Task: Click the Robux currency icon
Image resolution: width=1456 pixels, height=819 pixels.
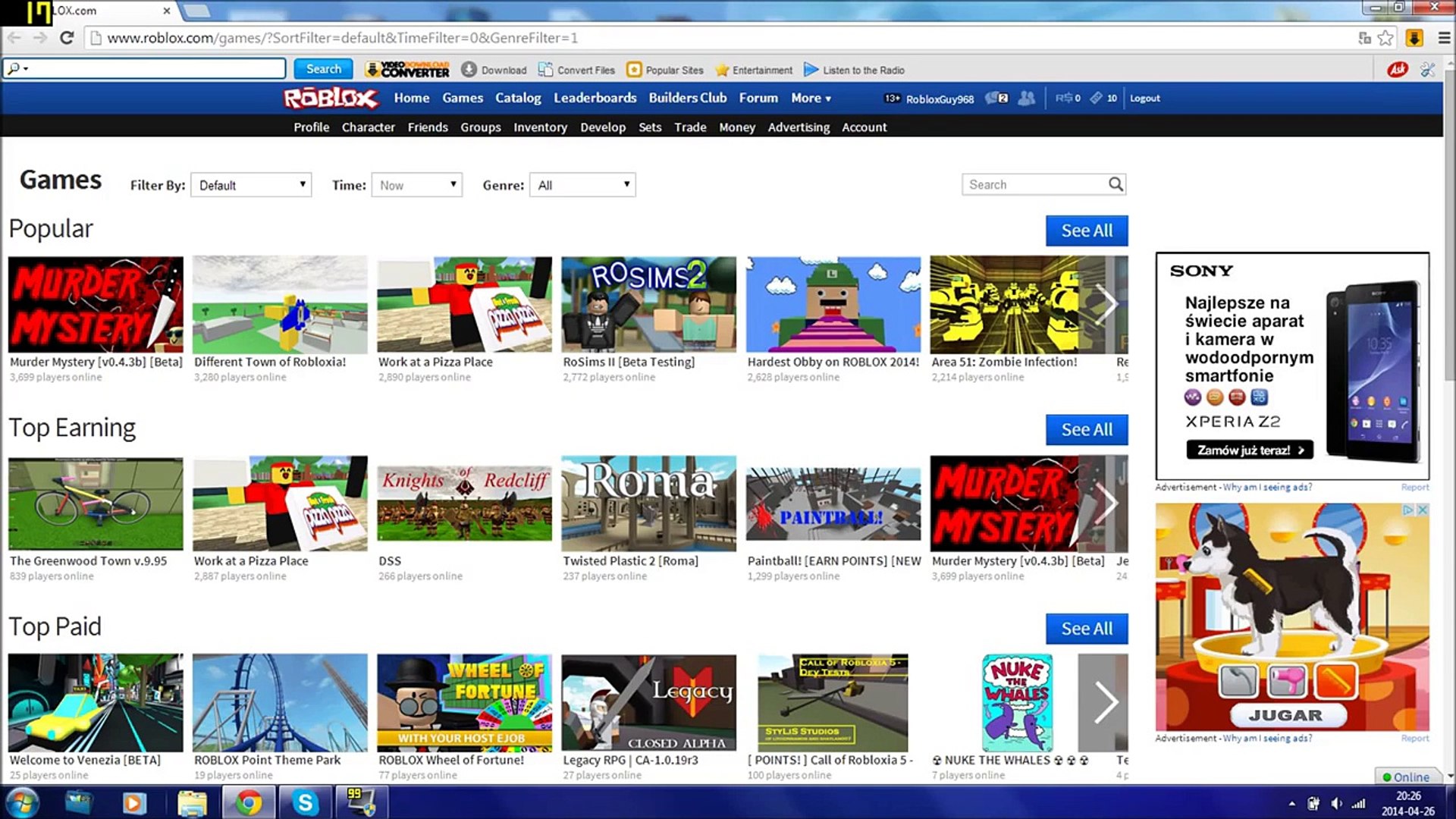Action: click(1063, 99)
